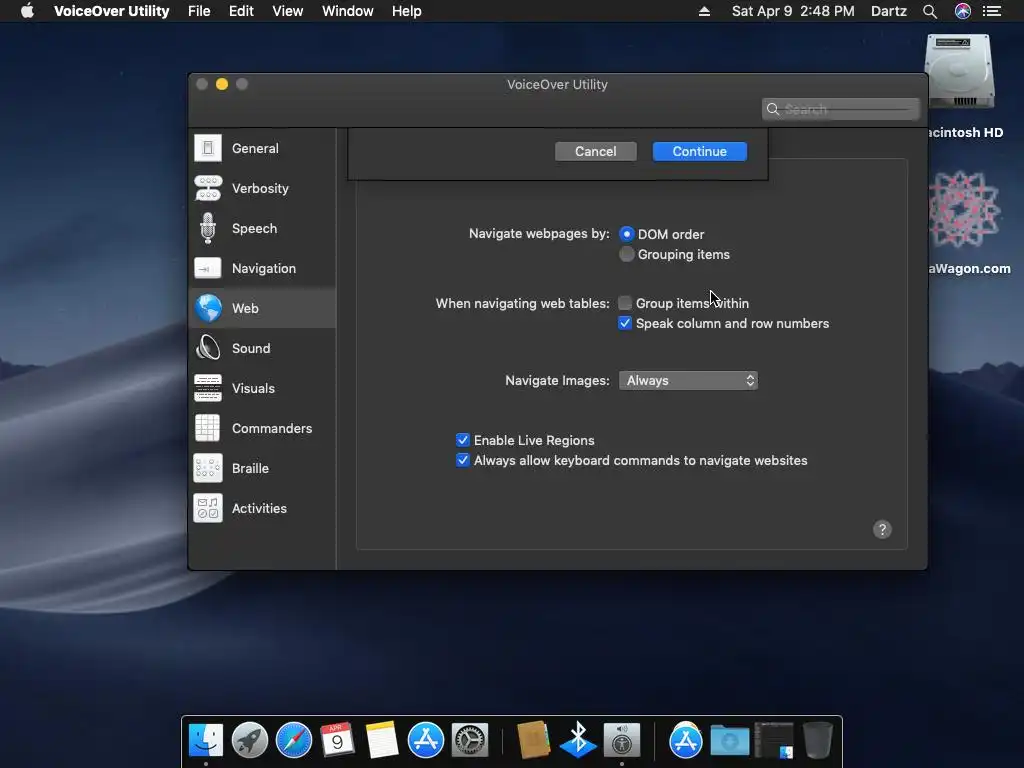Select the Activities category icon
Viewport: 1024px width, 768px height.
[208, 508]
